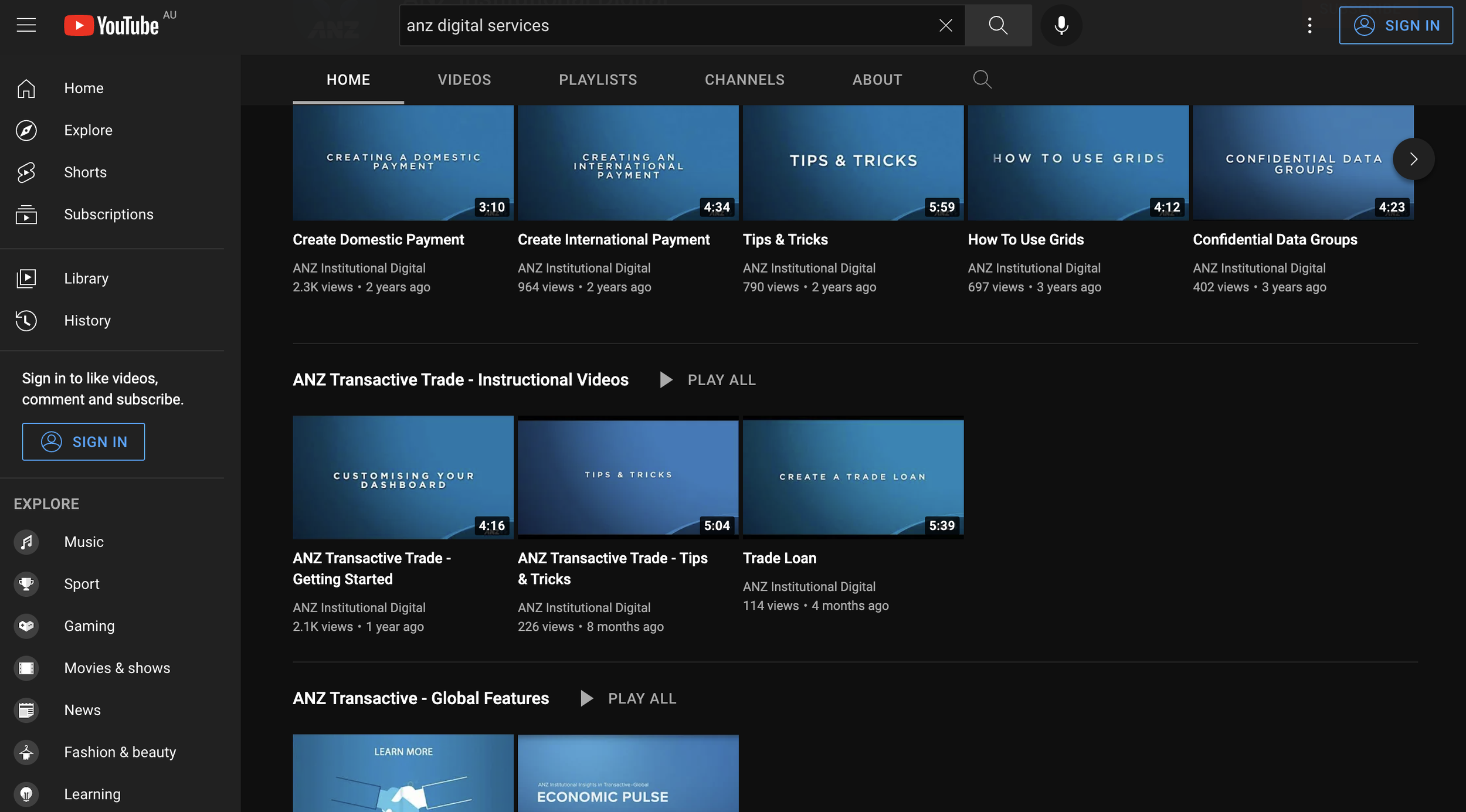Open the Music category icon
This screenshot has height=812, width=1466.
(26, 542)
